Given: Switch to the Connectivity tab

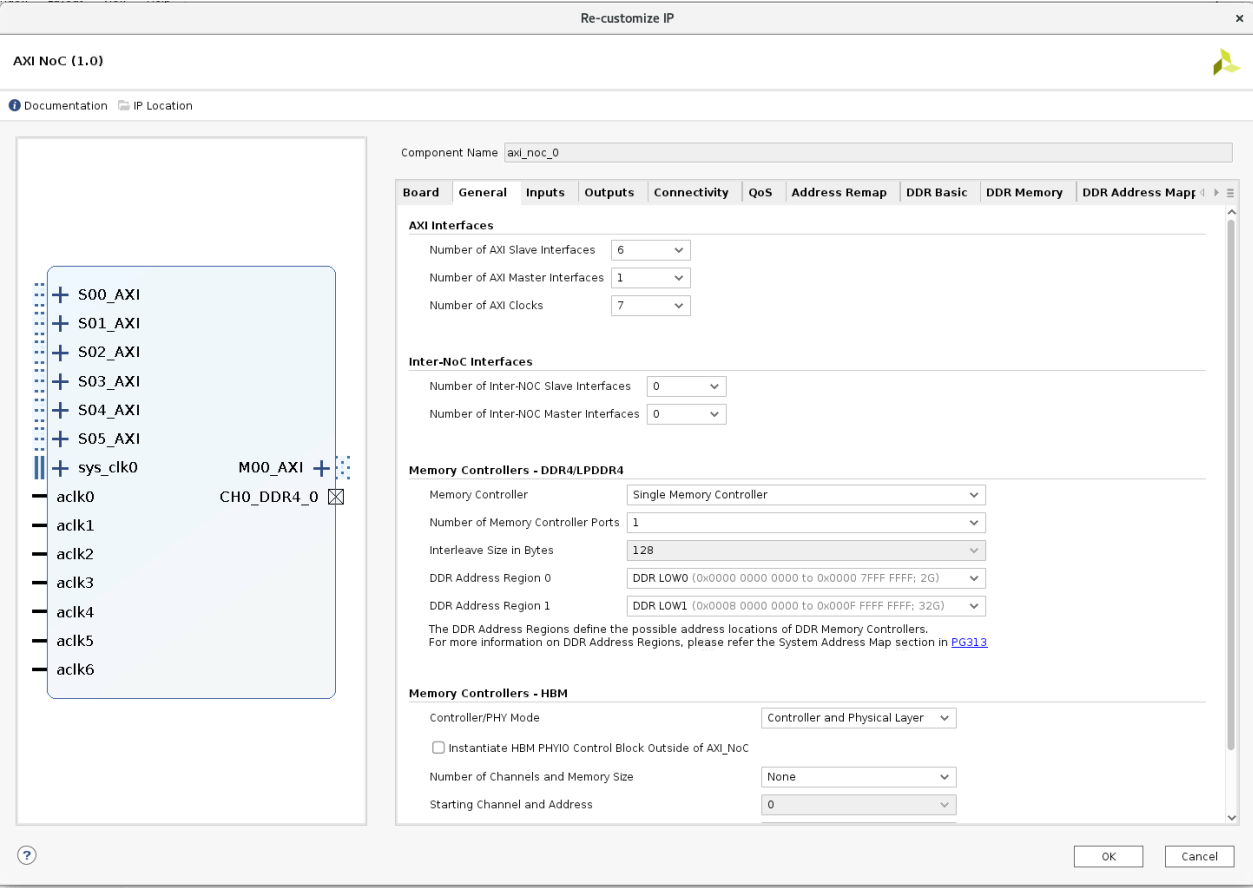Looking at the screenshot, I should pyautogui.click(x=690, y=193).
